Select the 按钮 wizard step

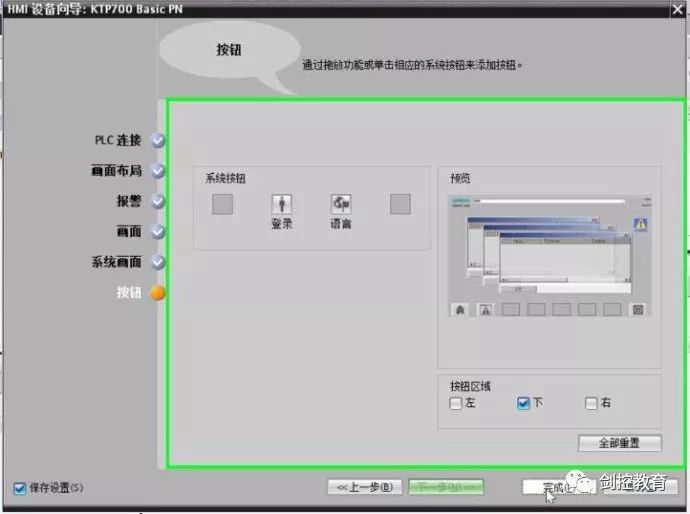129,293
